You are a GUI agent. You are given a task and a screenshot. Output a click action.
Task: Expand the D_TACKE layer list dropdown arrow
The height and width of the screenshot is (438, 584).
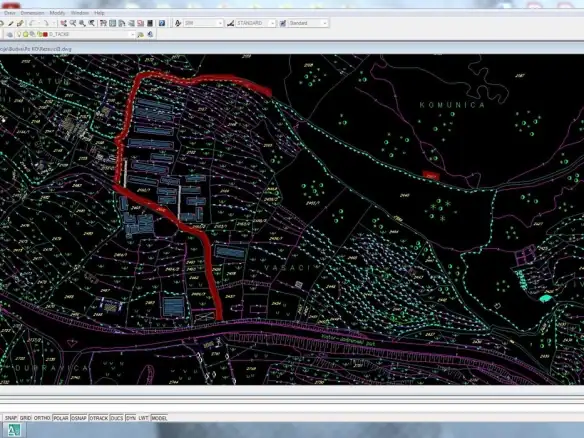pos(133,34)
